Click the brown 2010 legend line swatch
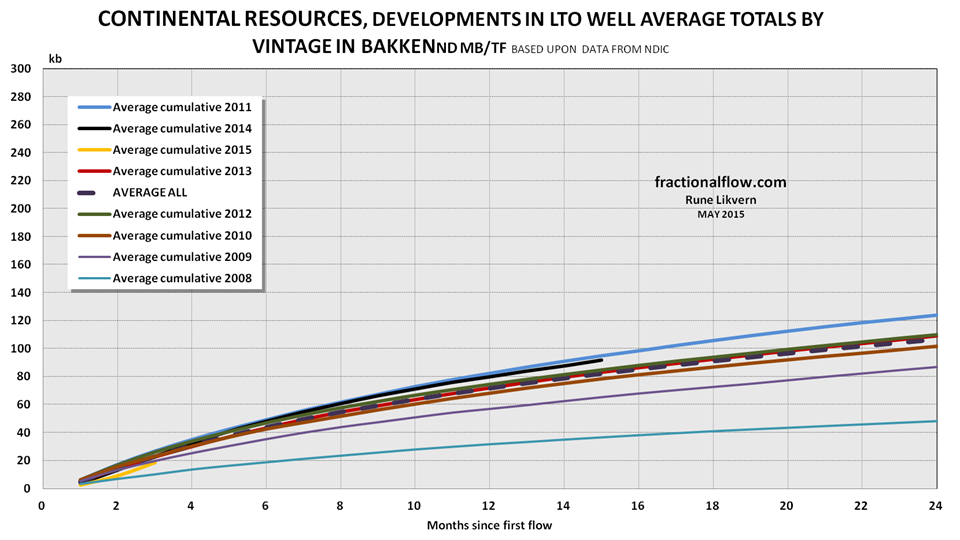Viewport: 960px width, 540px height. click(x=91, y=236)
